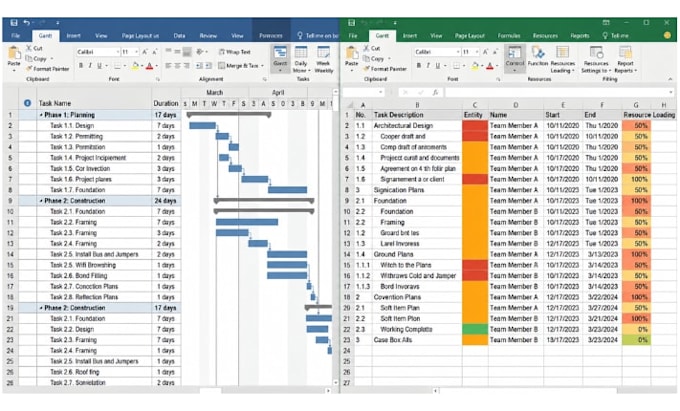Toggle underline in the blue Gantt window
Image resolution: width=680 pixels, height=411 pixels.
point(99,65)
